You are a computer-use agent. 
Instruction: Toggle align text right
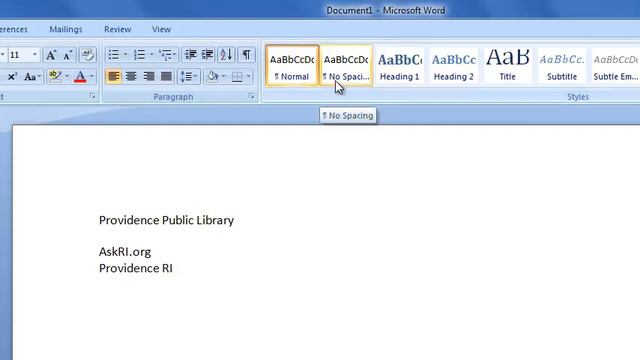coord(149,76)
